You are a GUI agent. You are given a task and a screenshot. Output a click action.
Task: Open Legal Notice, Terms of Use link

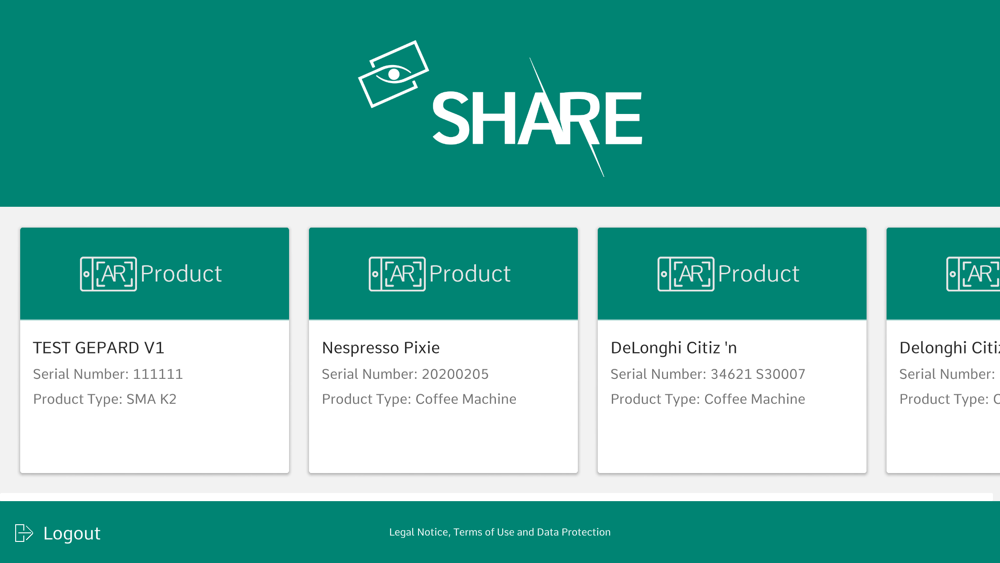500,532
